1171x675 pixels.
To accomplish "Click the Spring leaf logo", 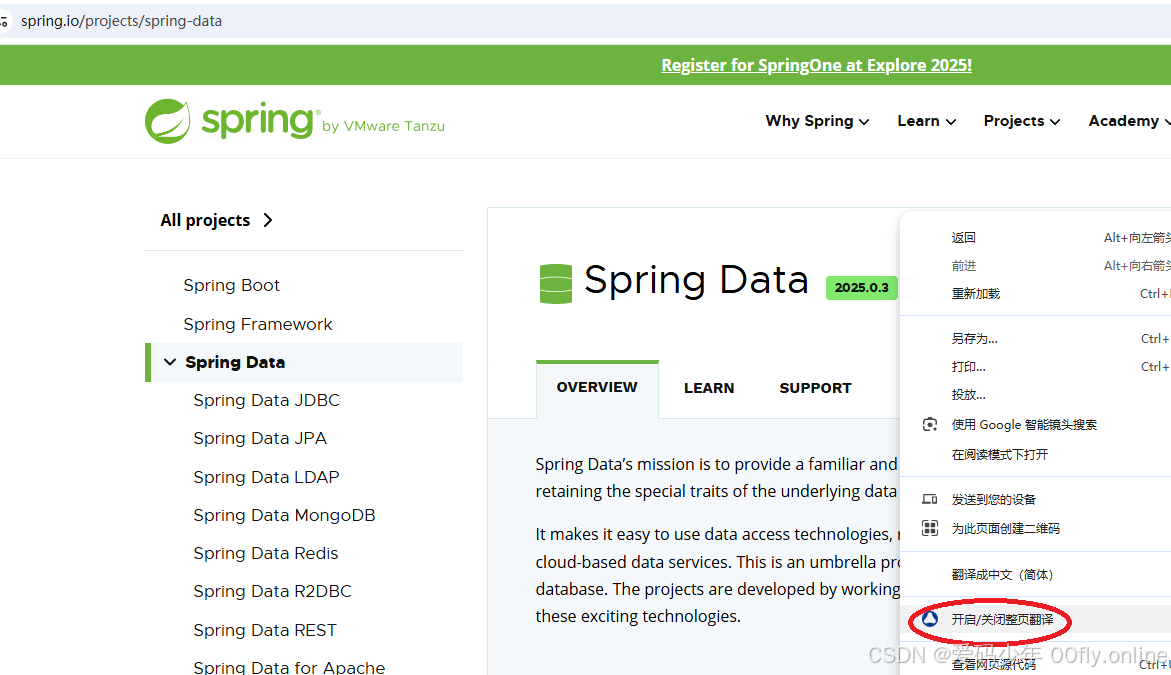I will click(167, 121).
